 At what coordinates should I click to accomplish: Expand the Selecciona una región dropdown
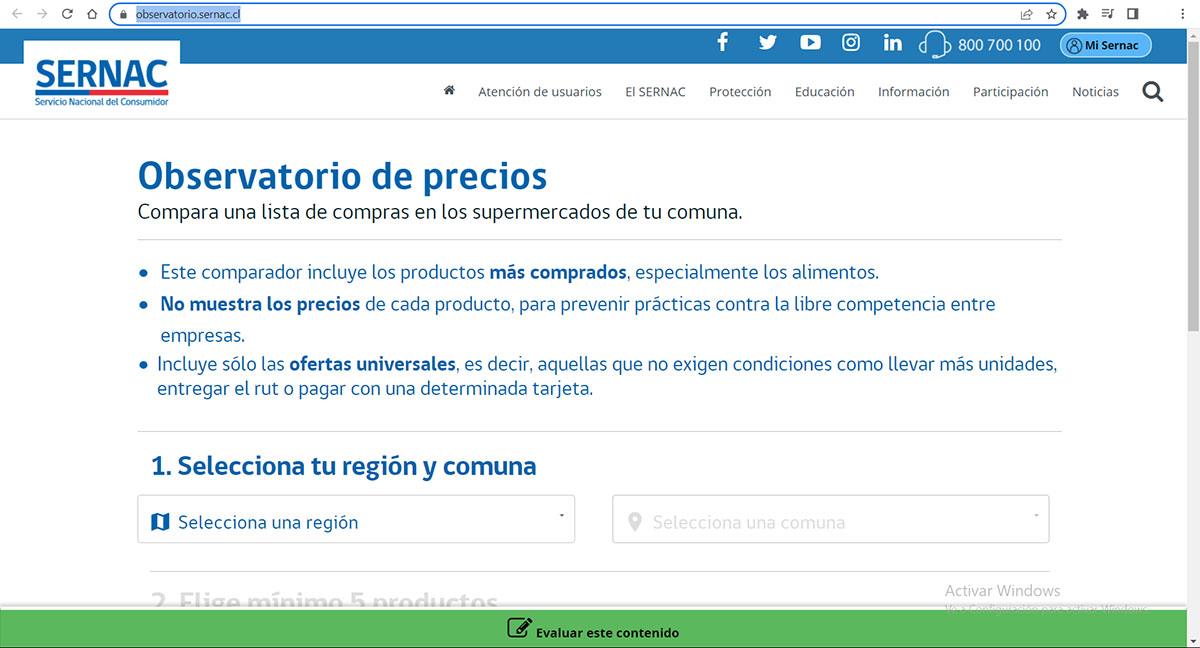pyautogui.click(x=356, y=519)
